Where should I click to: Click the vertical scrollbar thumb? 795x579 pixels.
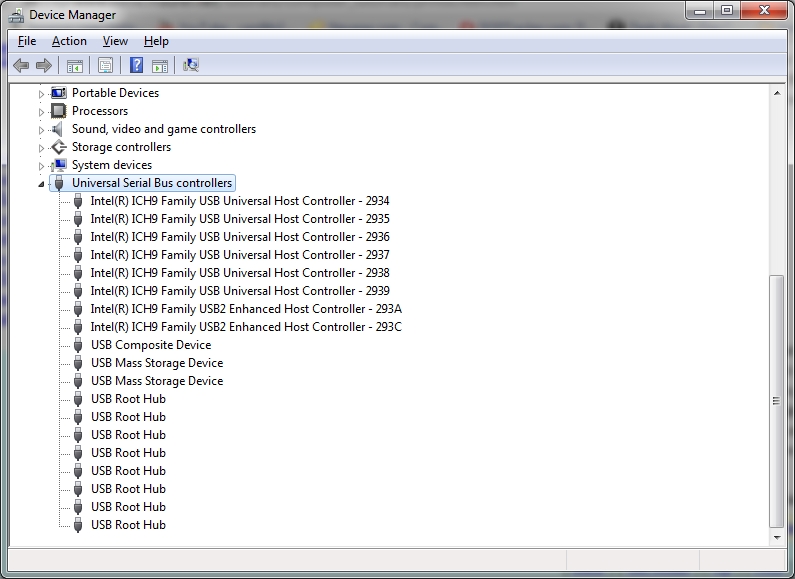tap(777, 401)
